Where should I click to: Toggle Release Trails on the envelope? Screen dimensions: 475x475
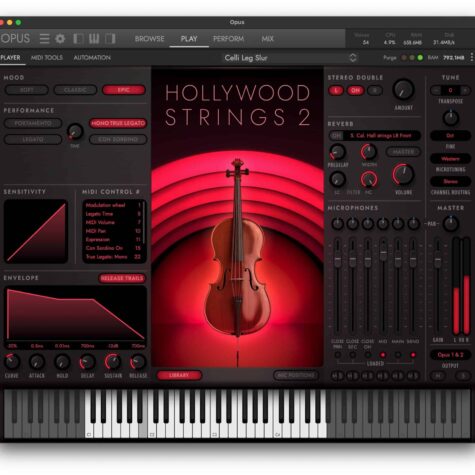click(122, 278)
